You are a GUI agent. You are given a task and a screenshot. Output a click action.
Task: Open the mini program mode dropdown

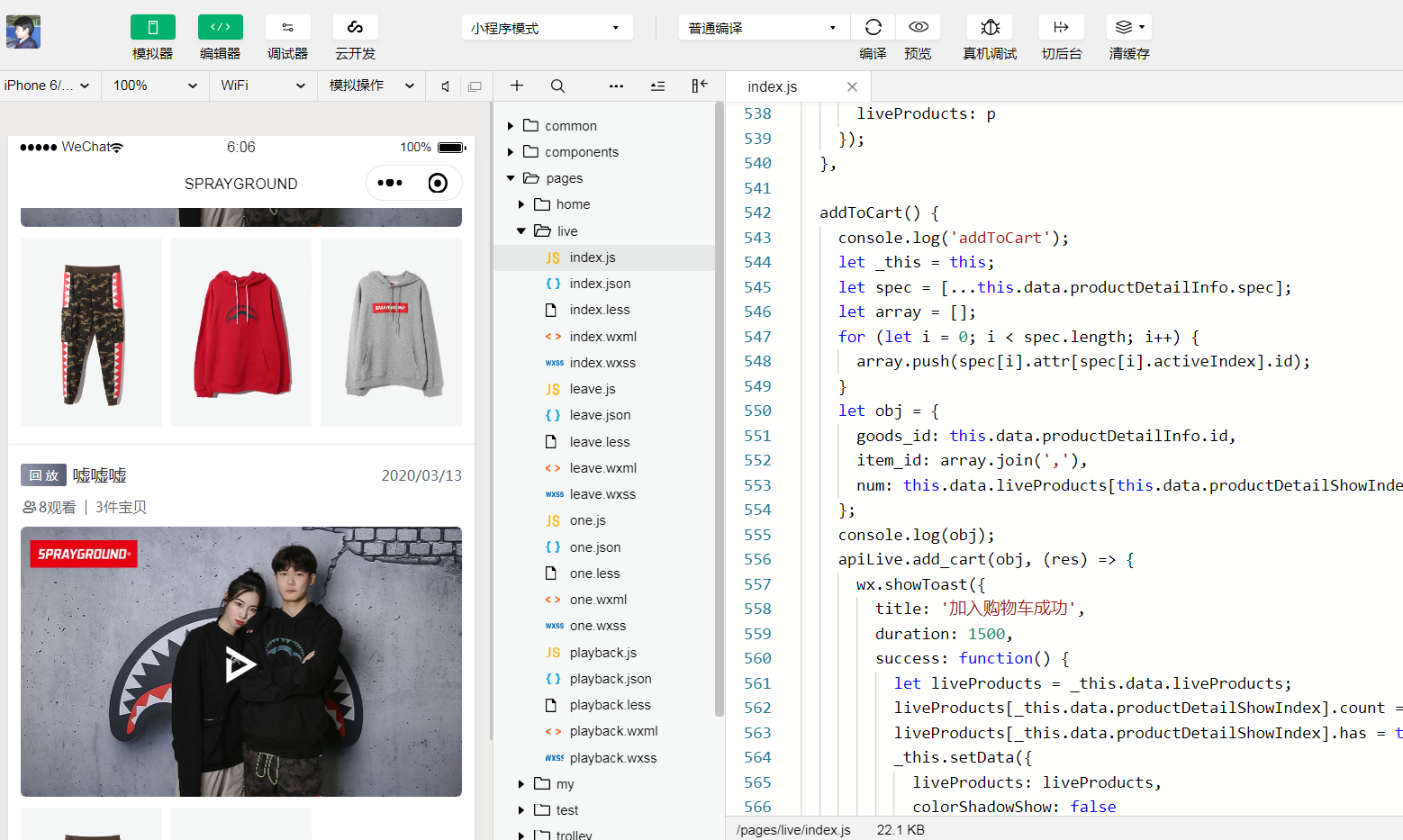click(547, 28)
